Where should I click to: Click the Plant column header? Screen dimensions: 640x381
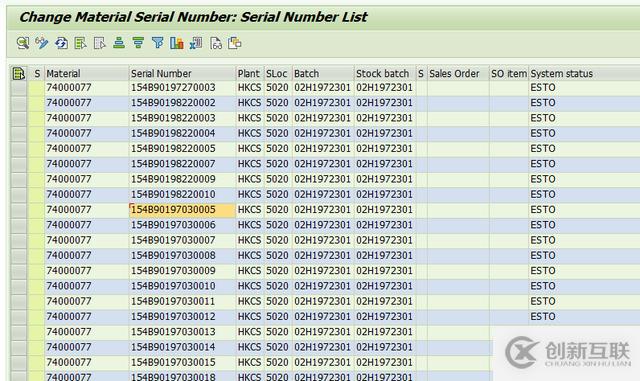tap(250, 74)
